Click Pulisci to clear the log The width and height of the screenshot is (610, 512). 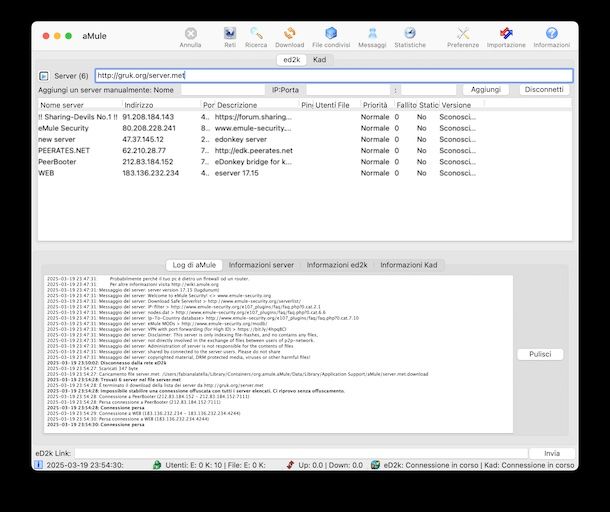click(540, 354)
